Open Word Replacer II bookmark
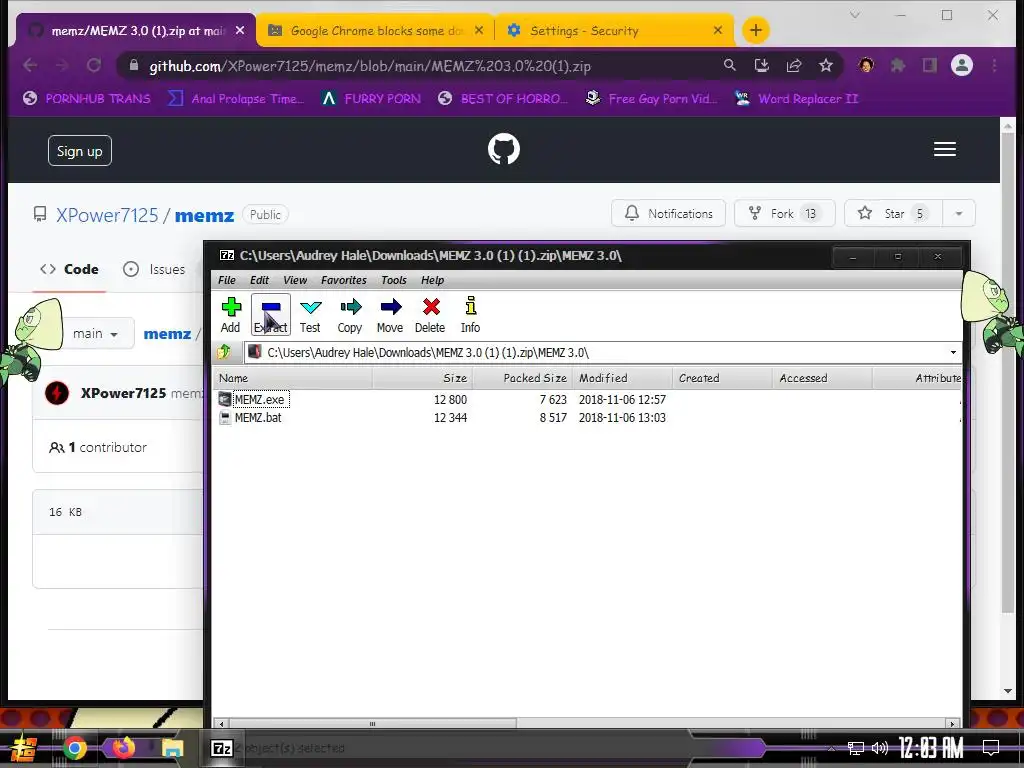The image size is (1024, 768). click(797, 99)
